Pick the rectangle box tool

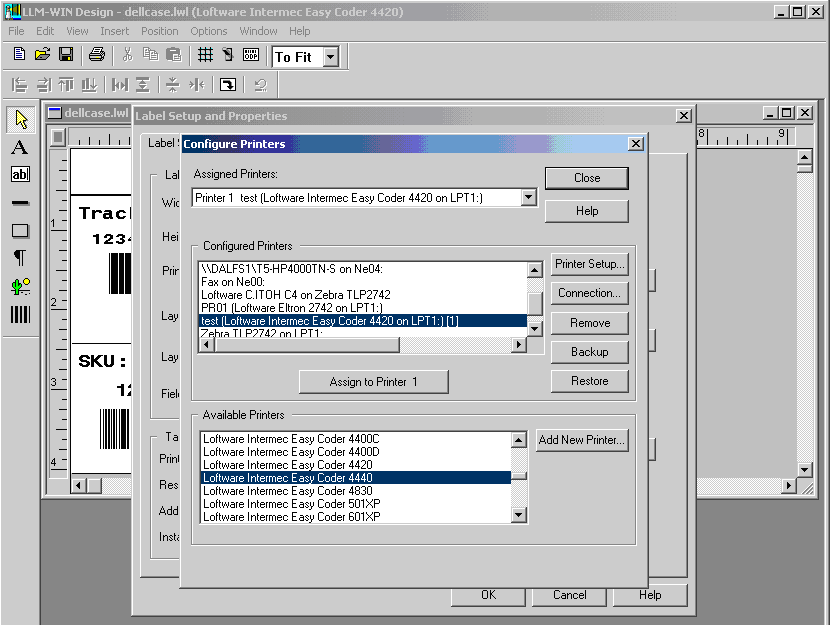click(x=20, y=231)
